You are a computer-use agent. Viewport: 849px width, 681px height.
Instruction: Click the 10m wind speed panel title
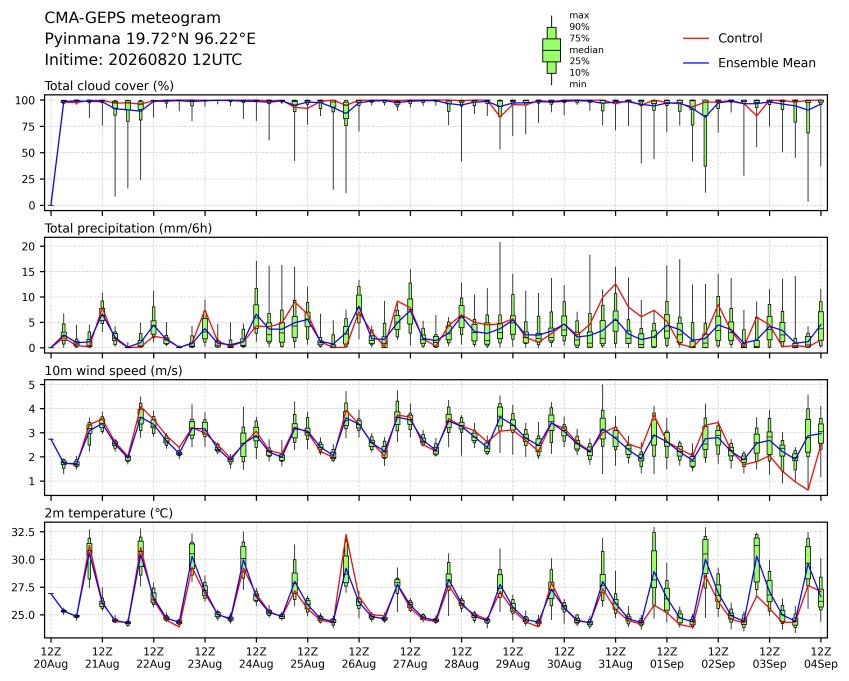tap(113, 371)
